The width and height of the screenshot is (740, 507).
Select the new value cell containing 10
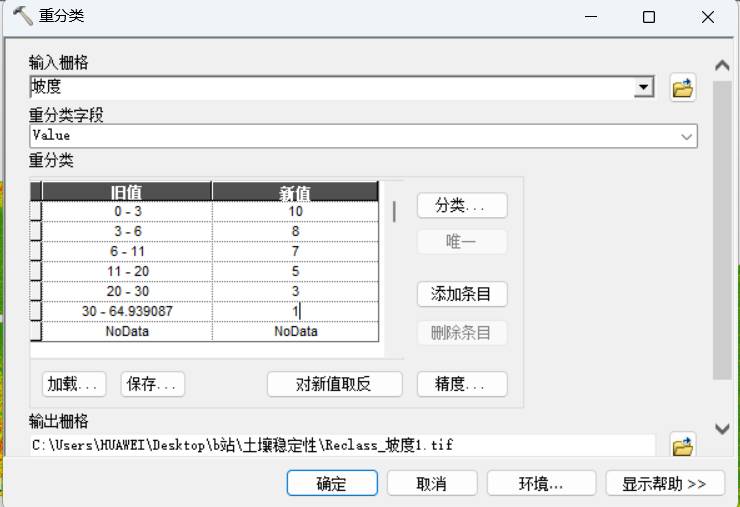tap(295, 212)
